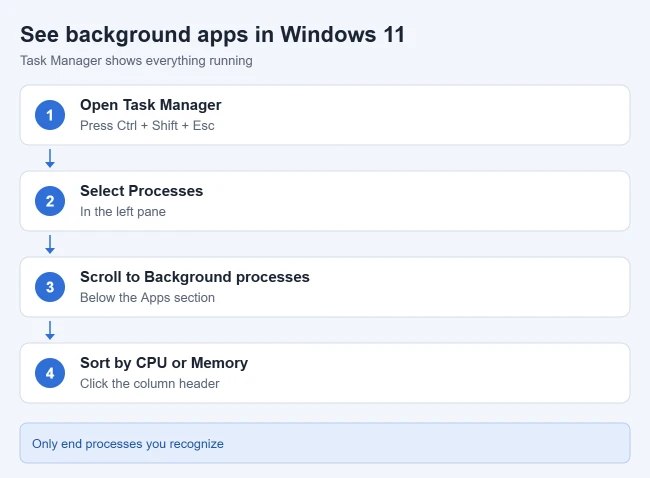Image resolution: width=650 pixels, height=478 pixels.
Task: Click the blue number 1 step badge
Action: pyautogui.click(x=50, y=115)
